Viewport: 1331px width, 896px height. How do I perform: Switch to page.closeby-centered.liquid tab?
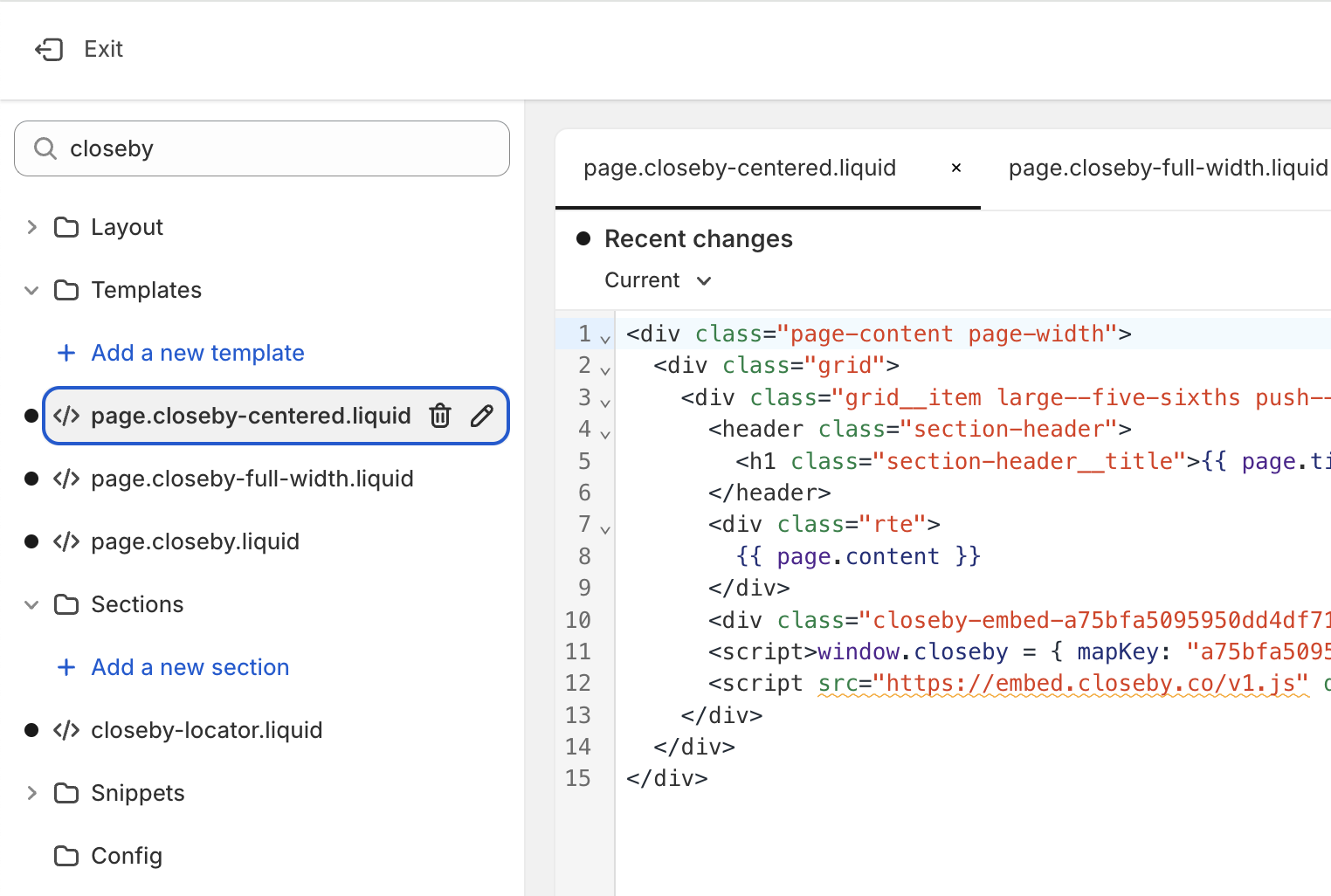pyautogui.click(x=740, y=168)
